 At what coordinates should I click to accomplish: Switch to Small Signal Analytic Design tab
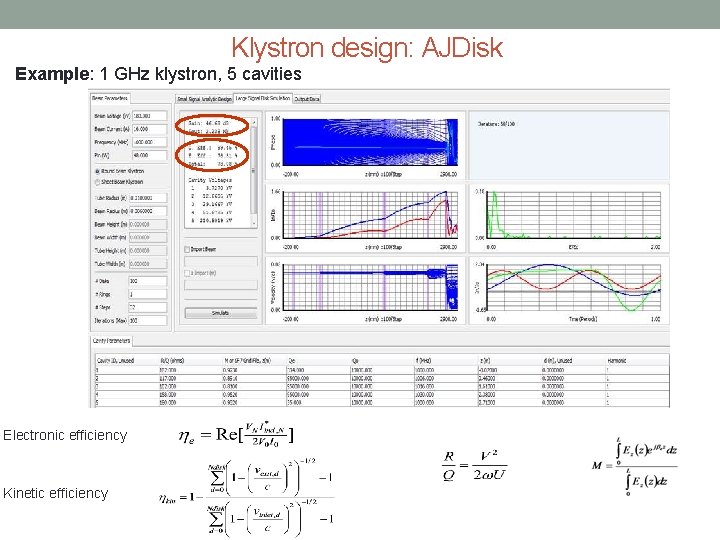pos(204,99)
